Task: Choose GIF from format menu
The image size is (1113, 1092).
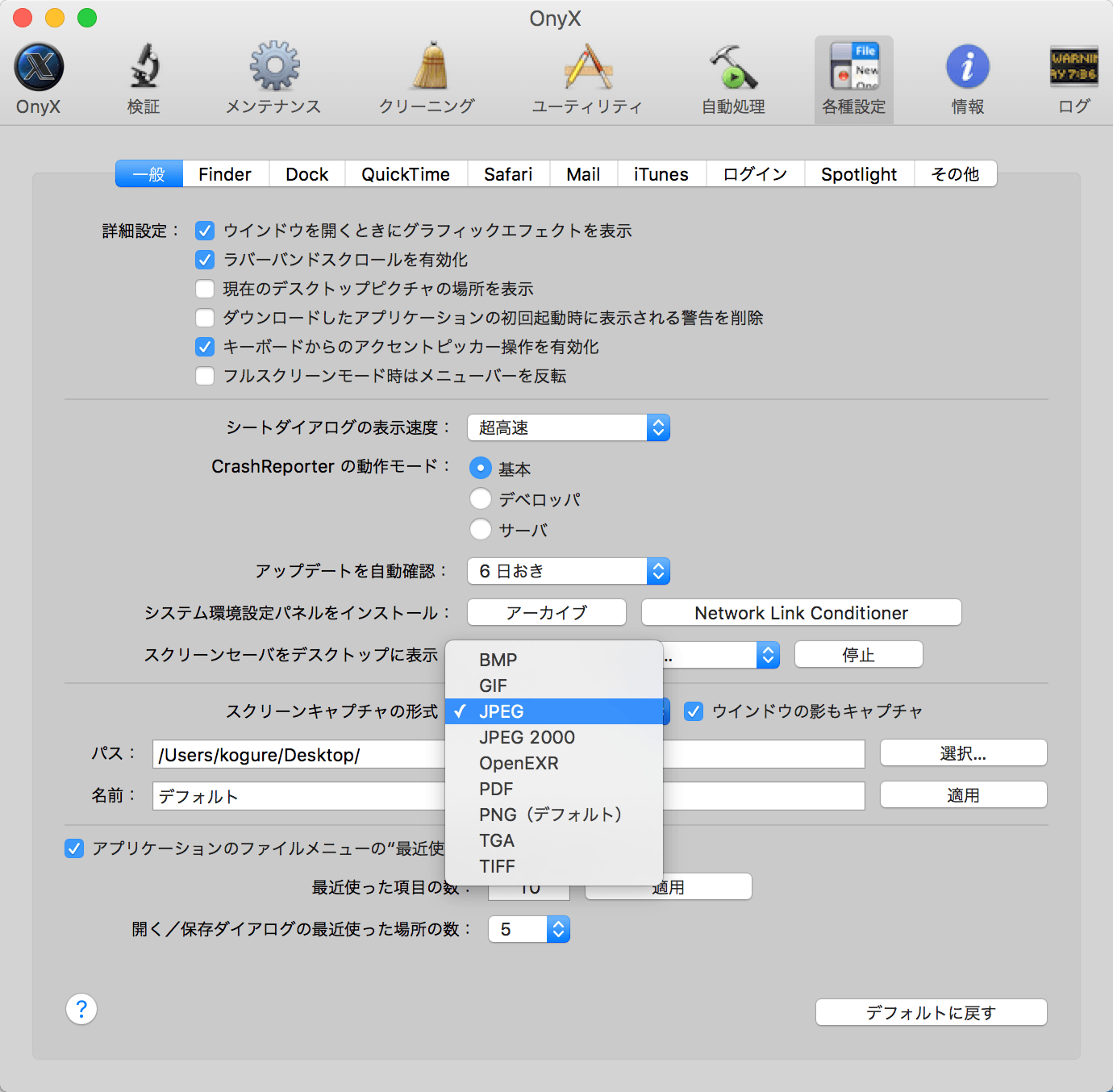Action: tap(554, 686)
